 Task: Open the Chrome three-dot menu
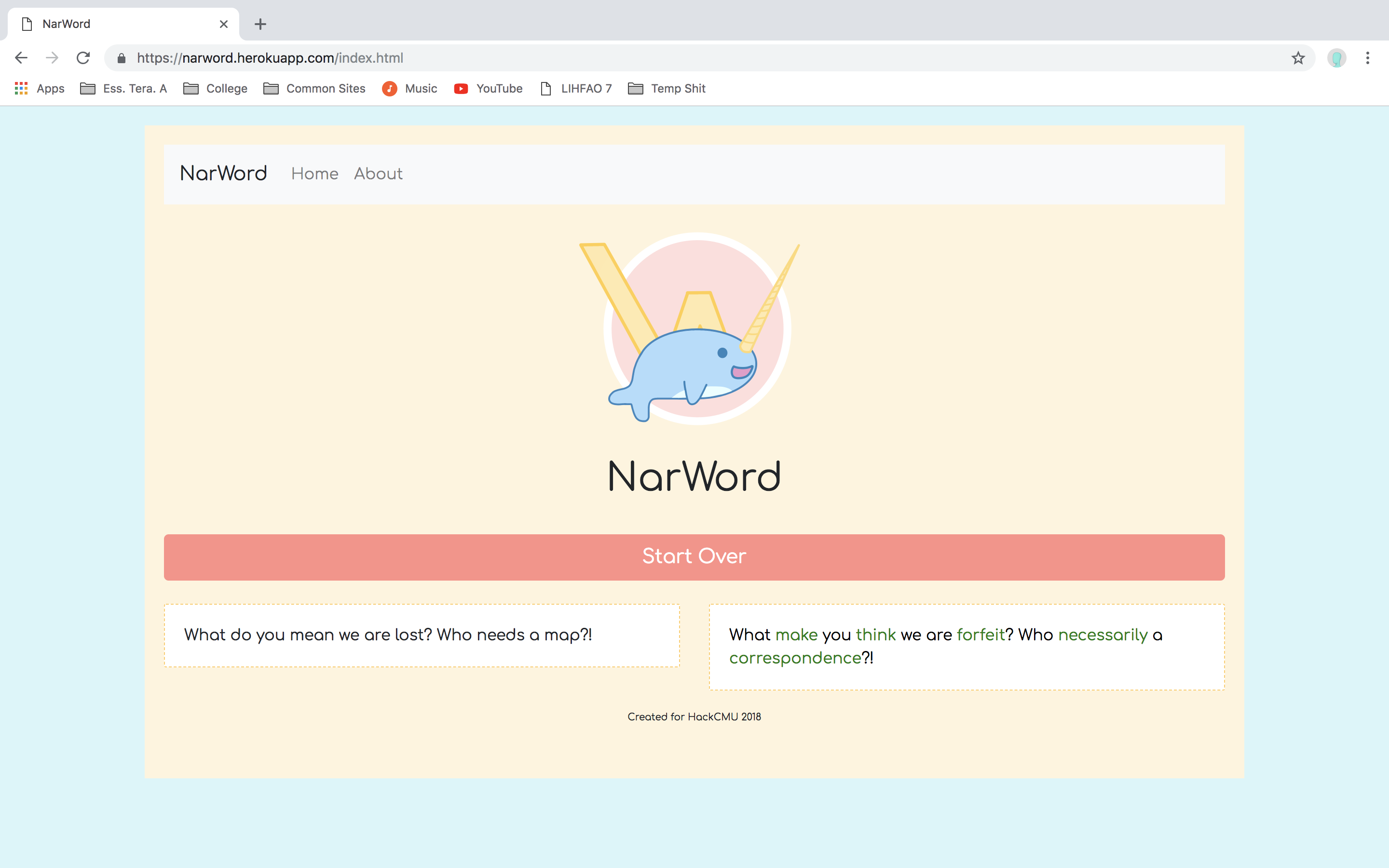pyautogui.click(x=1368, y=58)
